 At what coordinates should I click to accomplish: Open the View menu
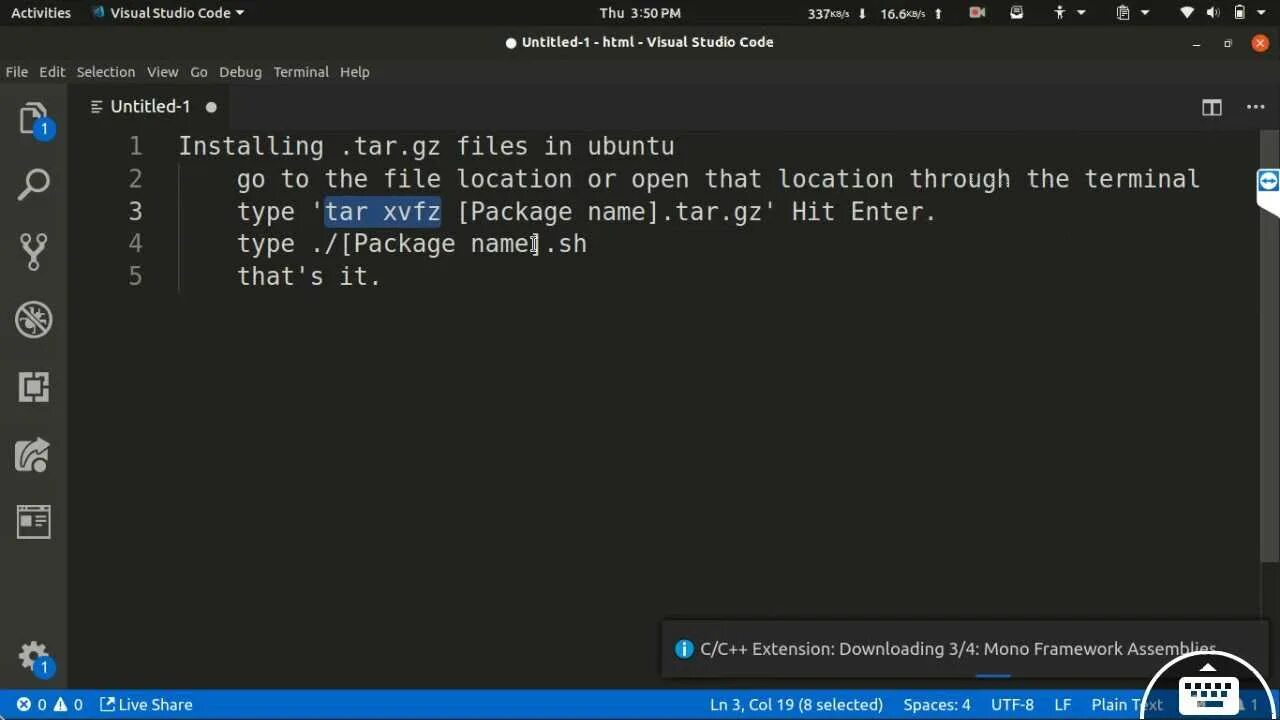pos(162,72)
